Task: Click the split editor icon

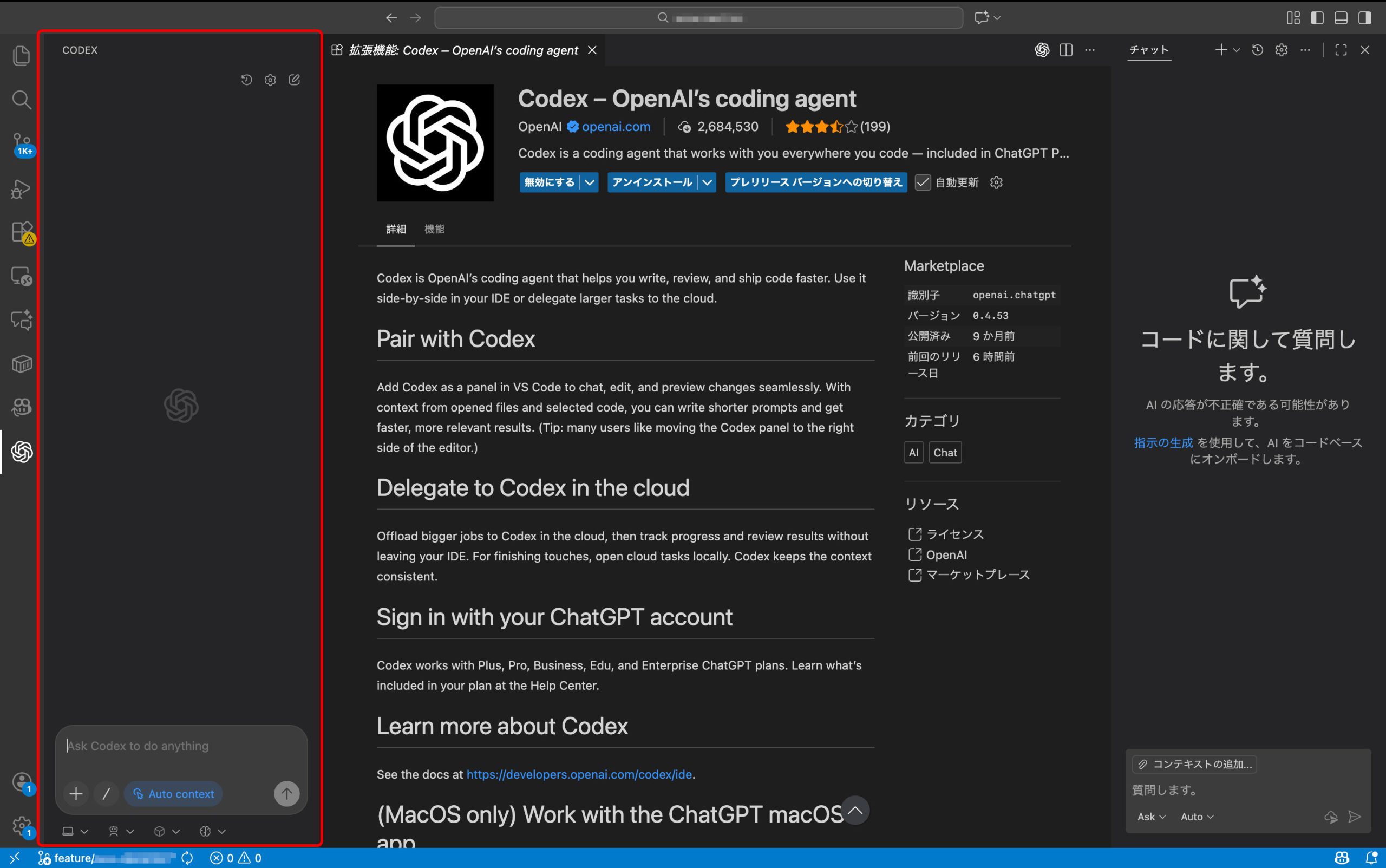Action: pyautogui.click(x=1065, y=50)
